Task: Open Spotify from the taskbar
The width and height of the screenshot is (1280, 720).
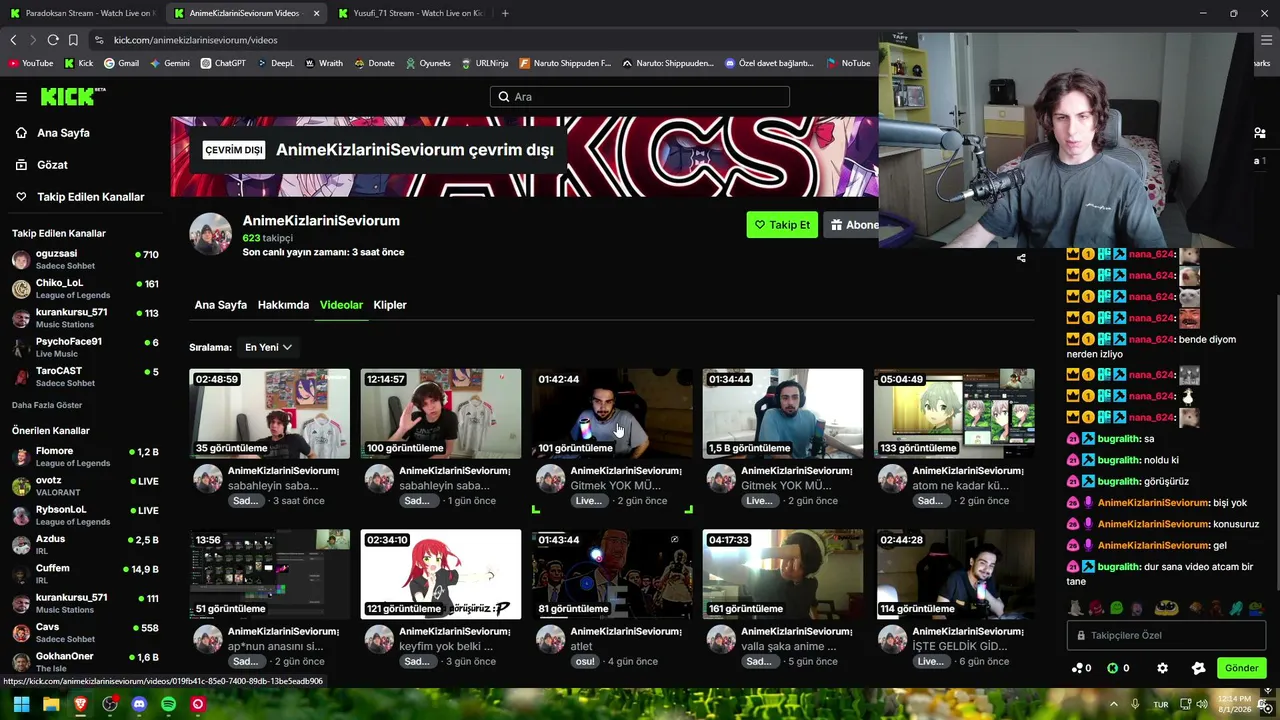Action: 168,704
